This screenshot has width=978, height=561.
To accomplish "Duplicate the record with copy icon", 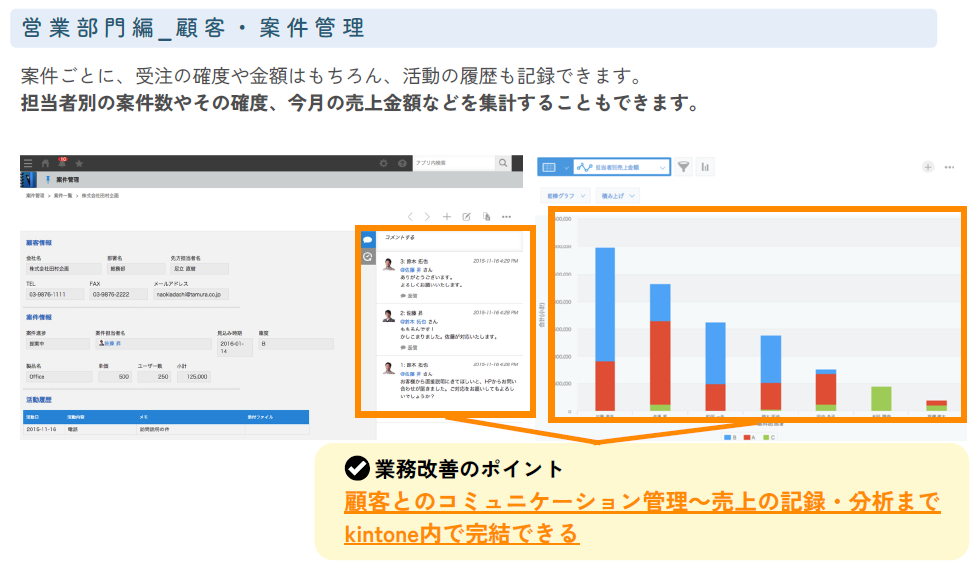I will (x=486, y=217).
